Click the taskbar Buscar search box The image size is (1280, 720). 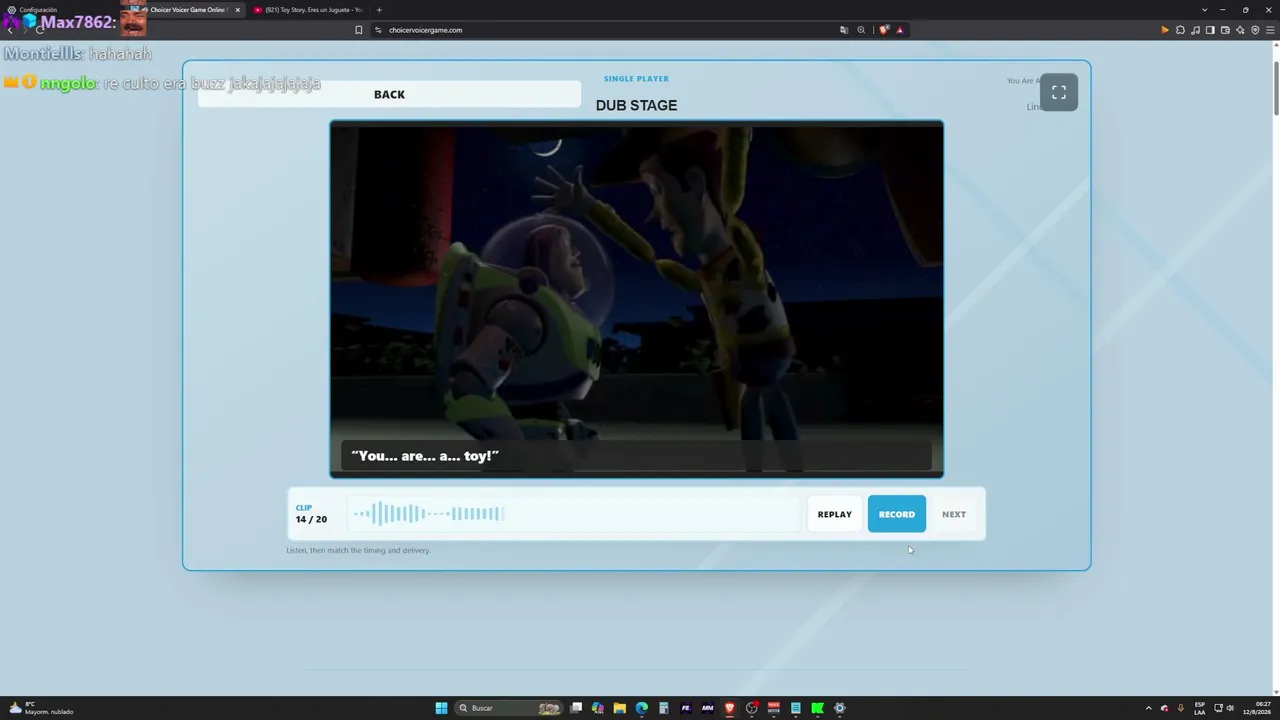[x=510, y=708]
